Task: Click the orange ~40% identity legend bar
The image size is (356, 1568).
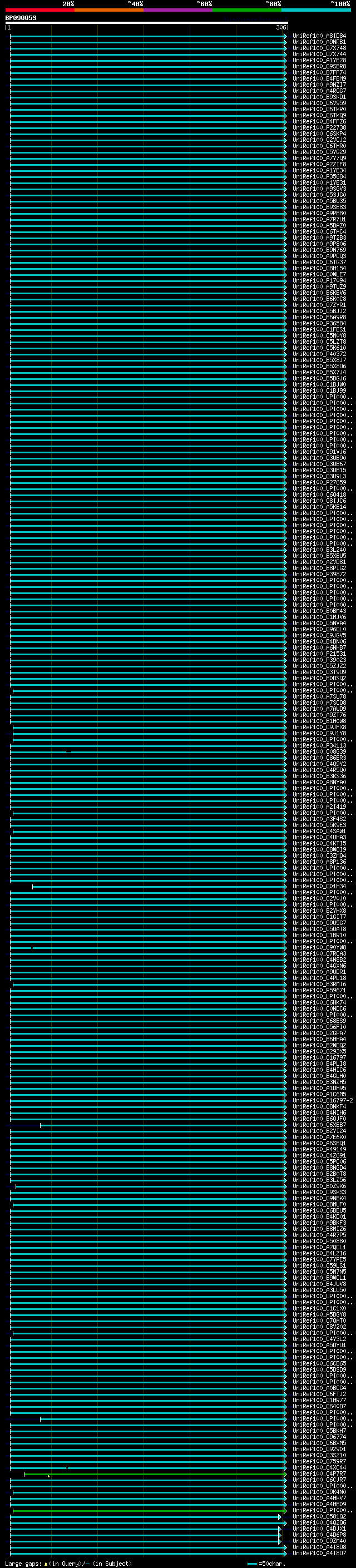Action: click(109, 10)
